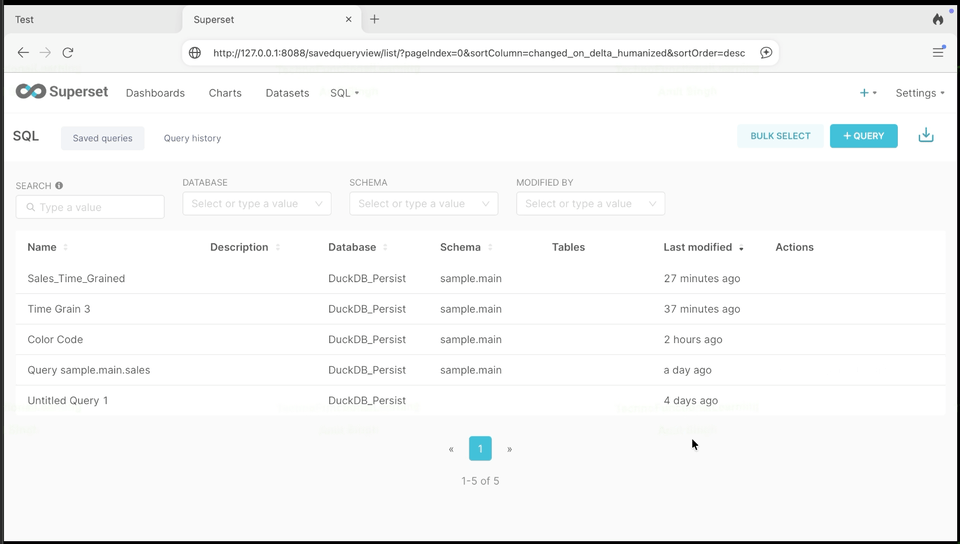The image size is (960, 544).
Task: Focus the Search input field
Action: [x=90, y=207]
